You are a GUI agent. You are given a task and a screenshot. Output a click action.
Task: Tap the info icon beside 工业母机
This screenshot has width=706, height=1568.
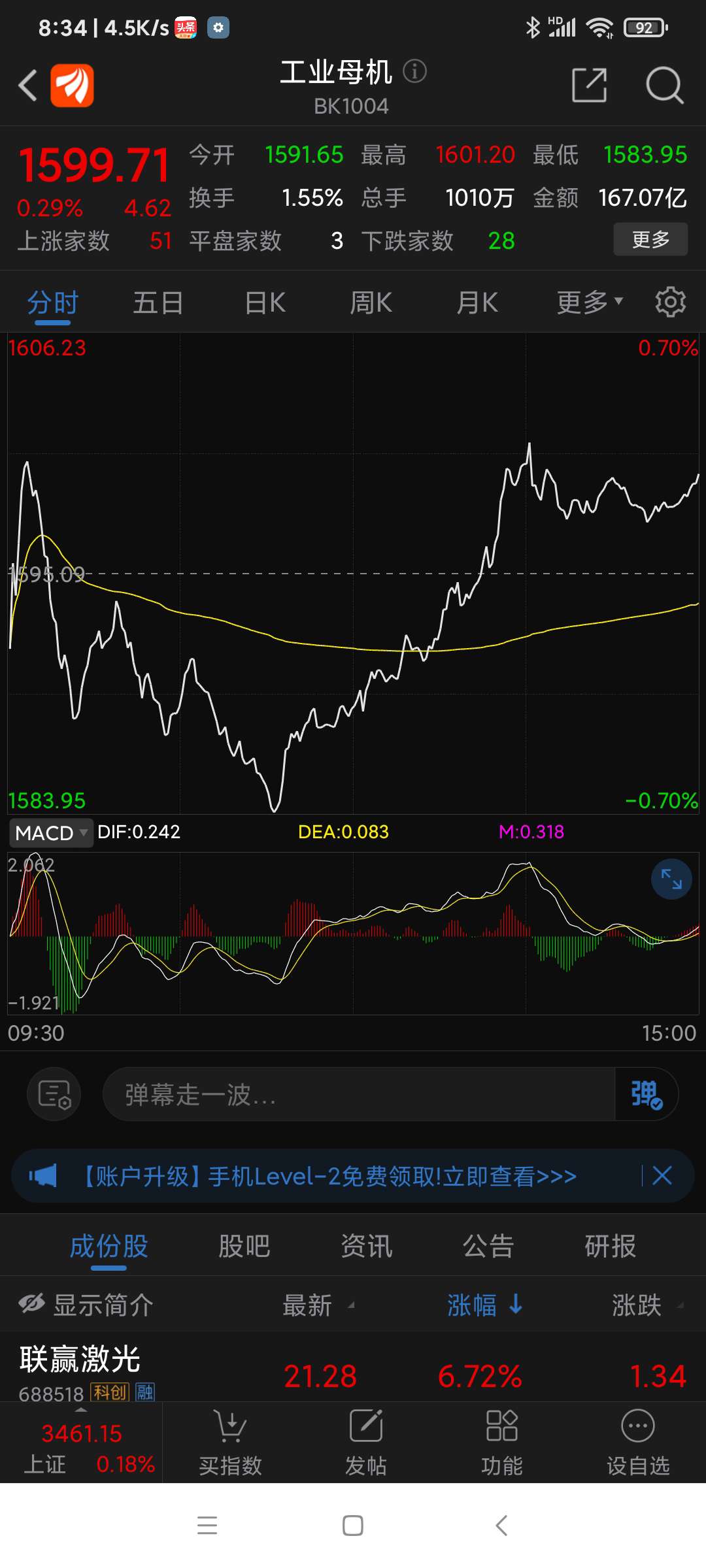(x=414, y=71)
